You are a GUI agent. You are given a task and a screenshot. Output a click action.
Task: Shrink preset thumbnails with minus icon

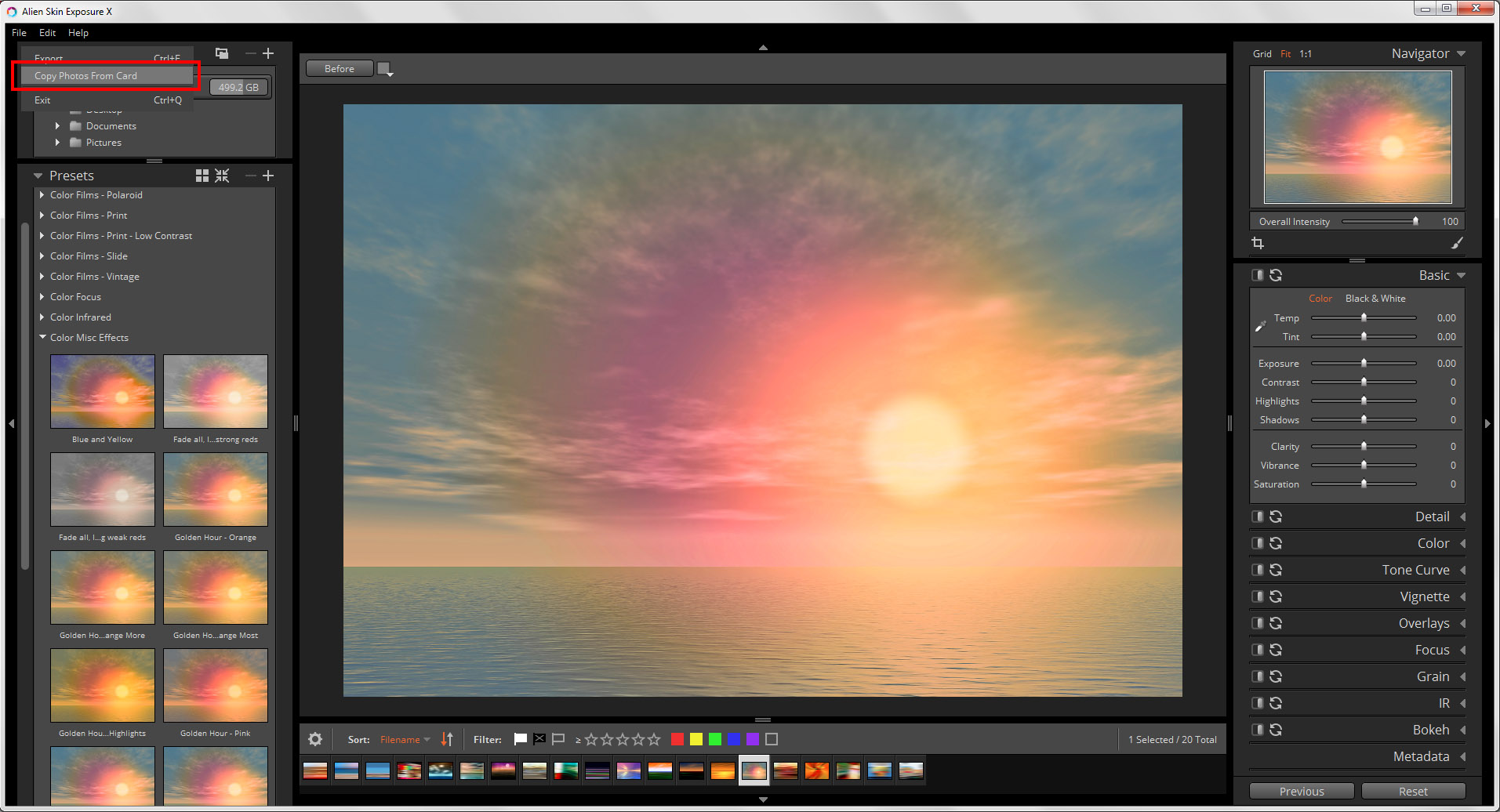(x=251, y=176)
